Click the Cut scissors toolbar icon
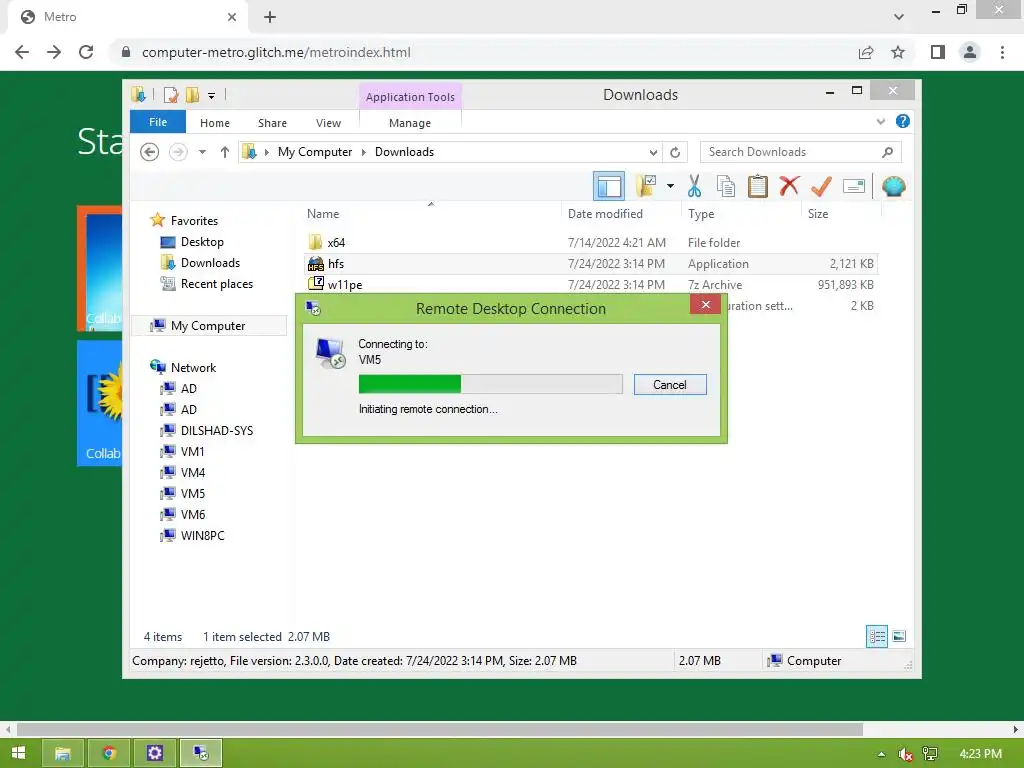 click(x=694, y=186)
